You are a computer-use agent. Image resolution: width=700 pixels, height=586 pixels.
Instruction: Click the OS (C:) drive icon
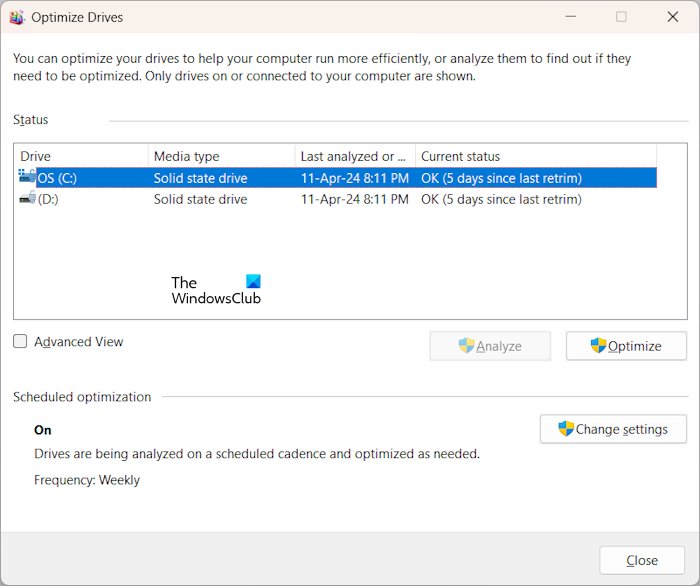coord(27,178)
